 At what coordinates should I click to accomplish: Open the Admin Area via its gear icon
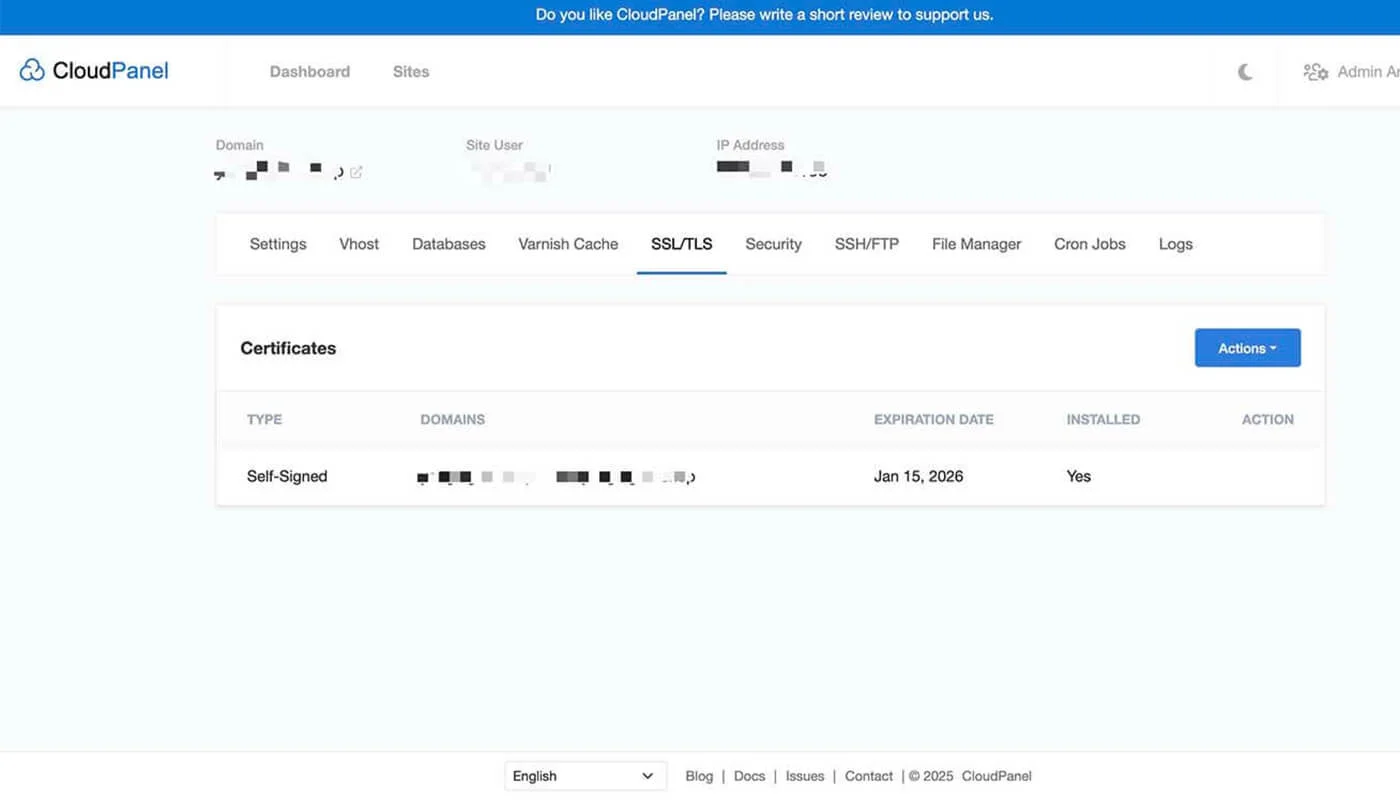pos(1316,71)
